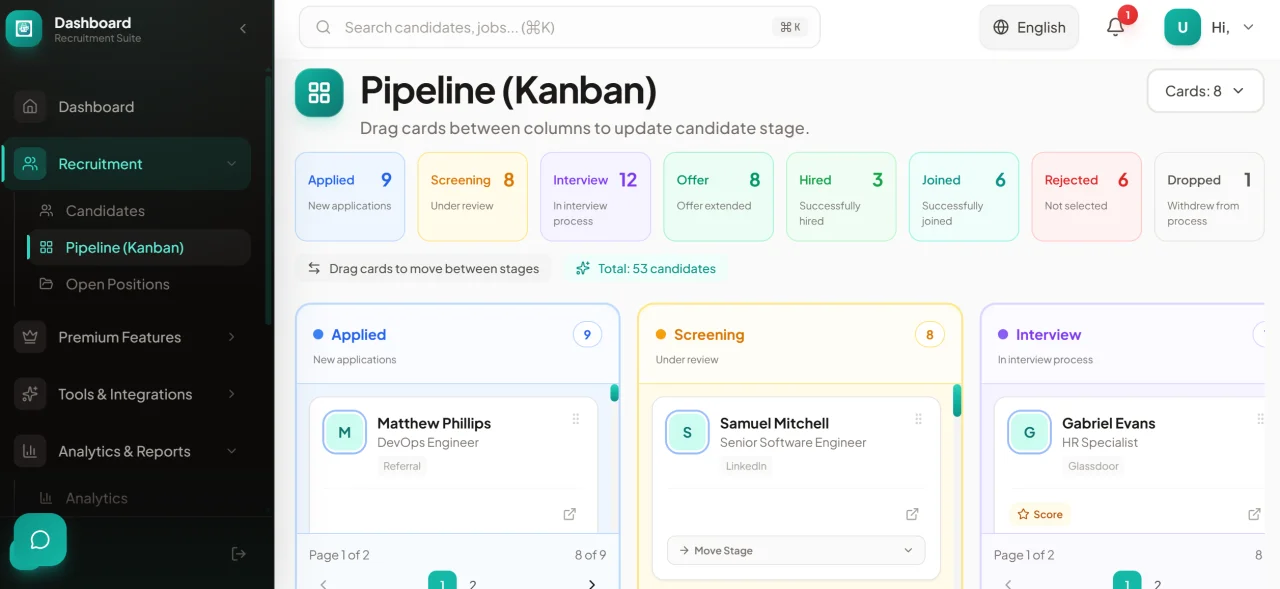The image size is (1280, 589).
Task: Open the Analytics submenu item
Action: [139, 498]
